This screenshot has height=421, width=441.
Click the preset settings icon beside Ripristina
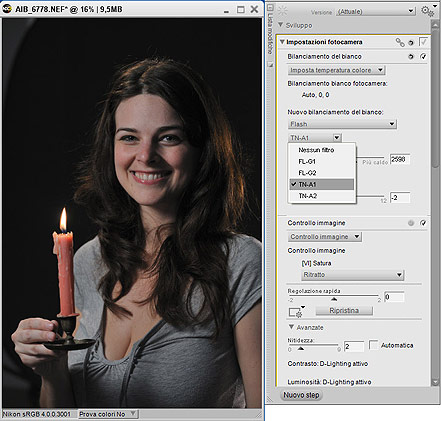click(296, 311)
